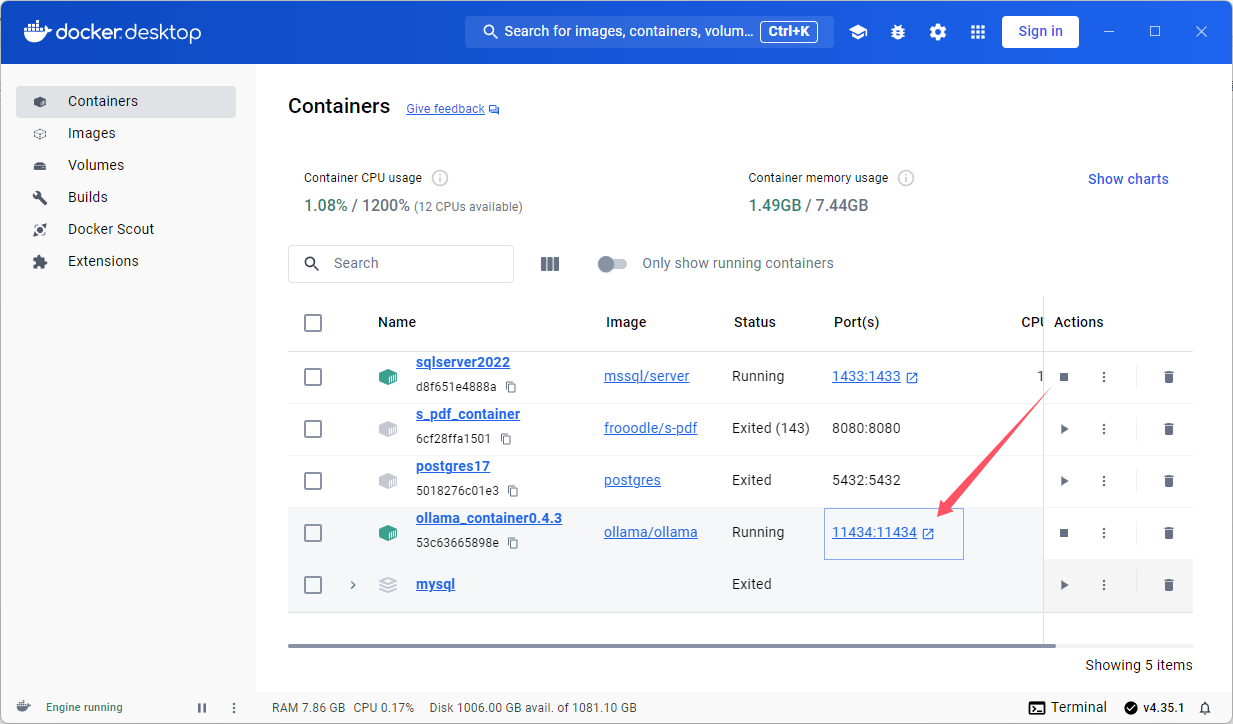Image resolution: width=1233 pixels, height=724 pixels.
Task: Copy container ID 53c63665898e
Action: click(513, 543)
